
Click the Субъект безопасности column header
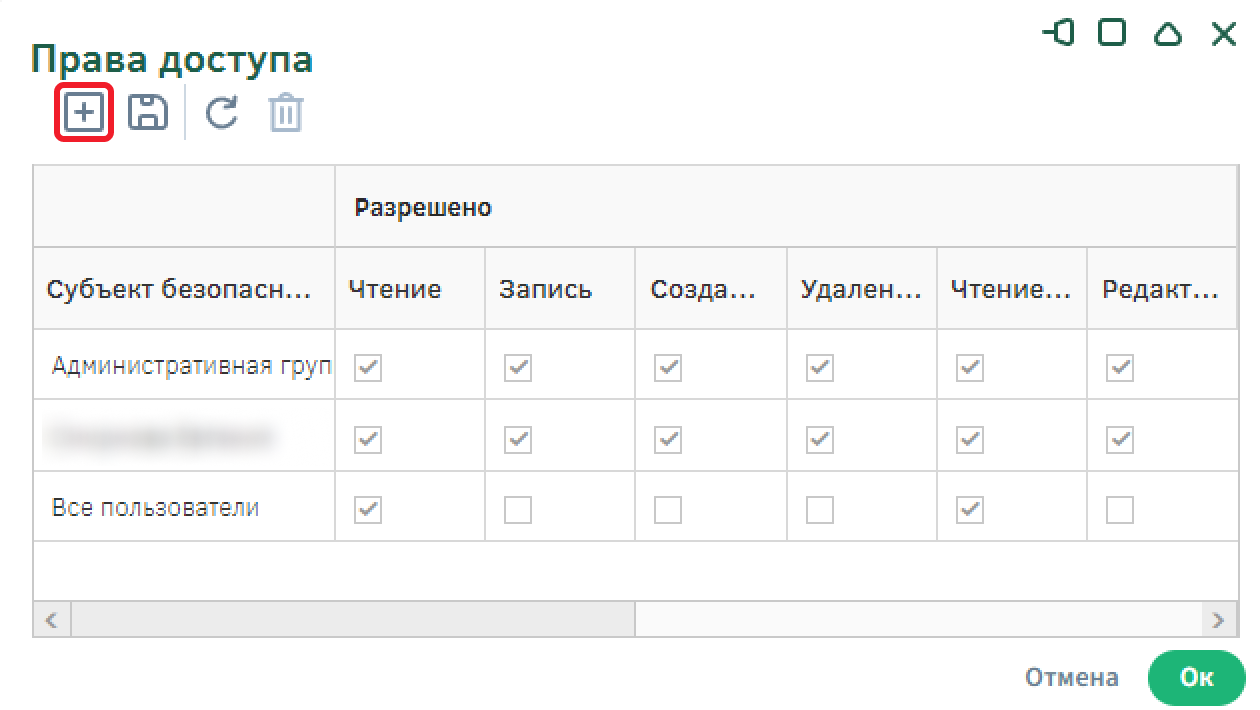tap(180, 290)
